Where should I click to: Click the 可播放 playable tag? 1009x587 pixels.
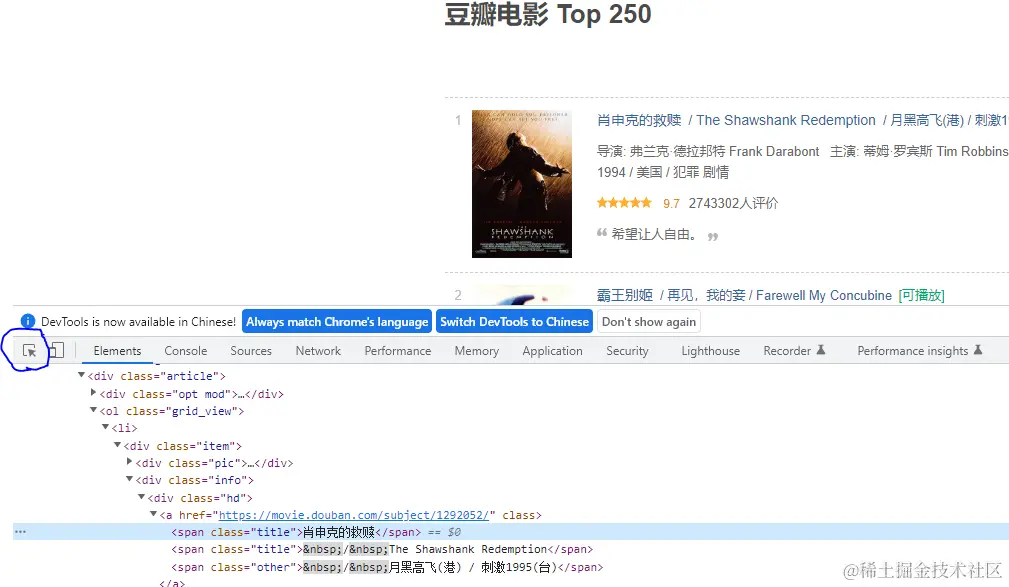(921, 295)
